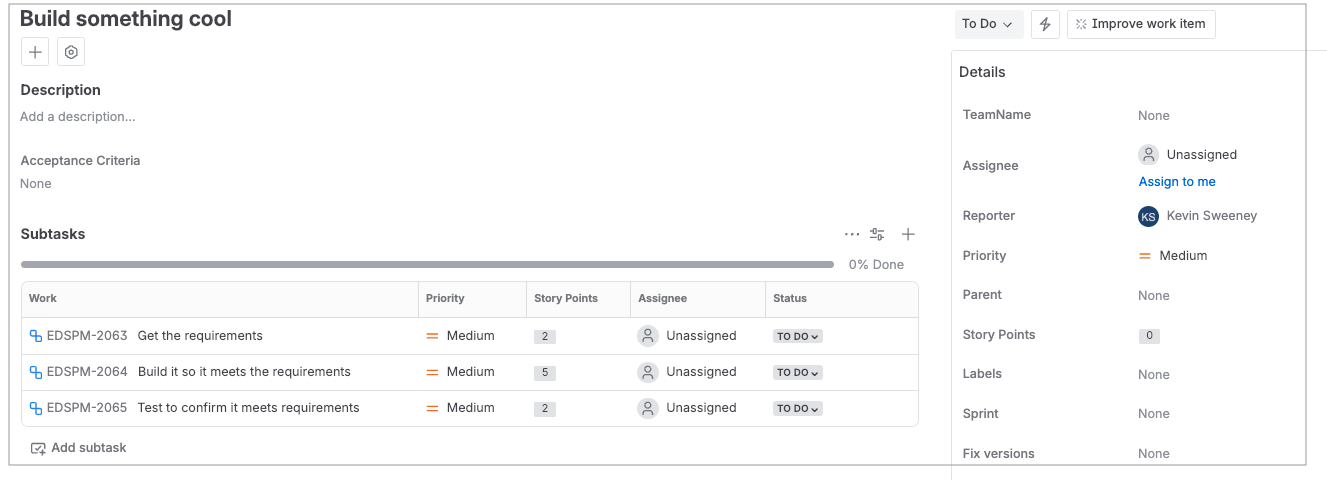Image resolution: width=1327 pixels, height=480 pixels.
Task: Click the Story Points 0 value in Details
Action: (x=1149, y=336)
